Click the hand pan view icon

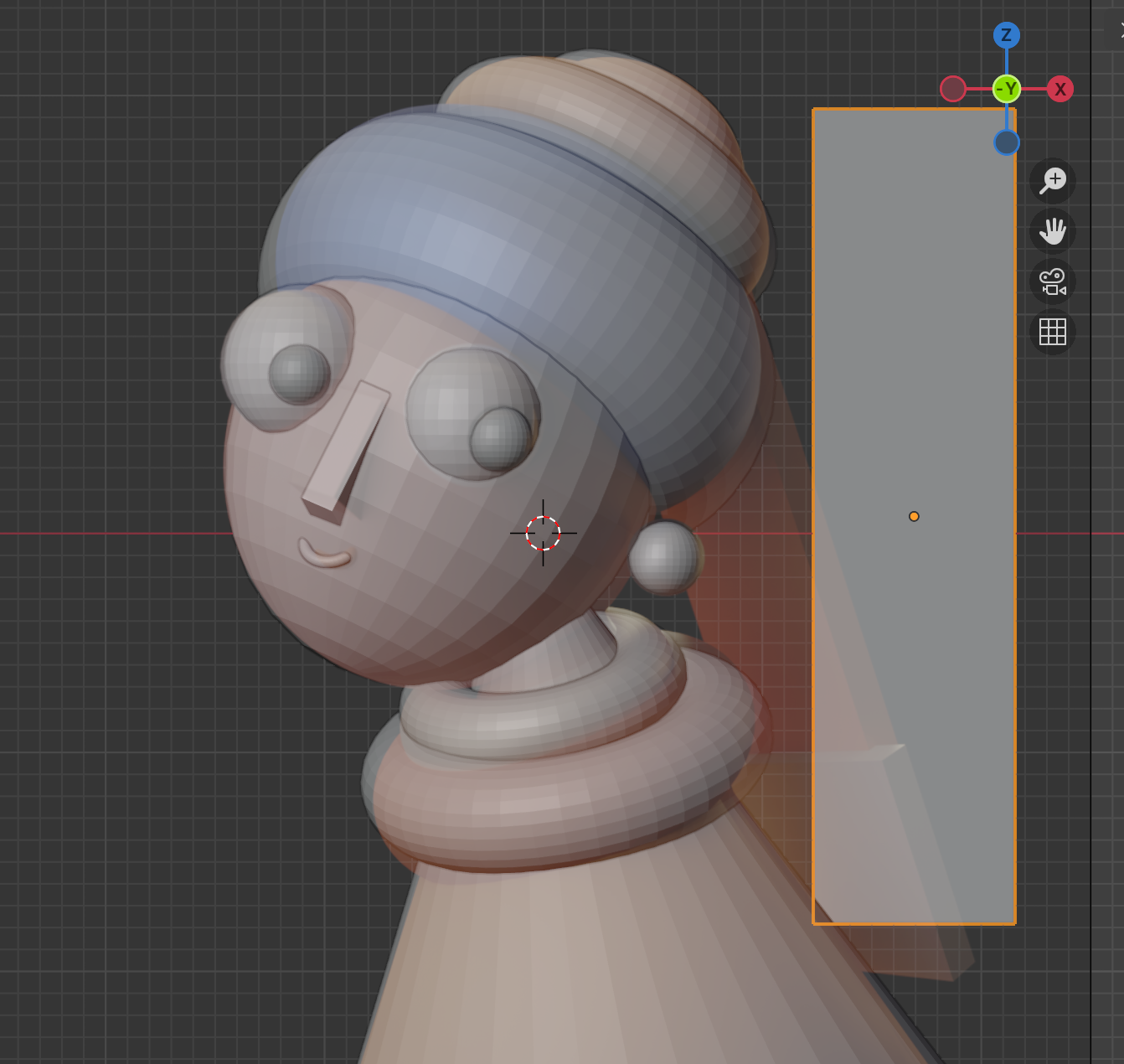click(1053, 231)
